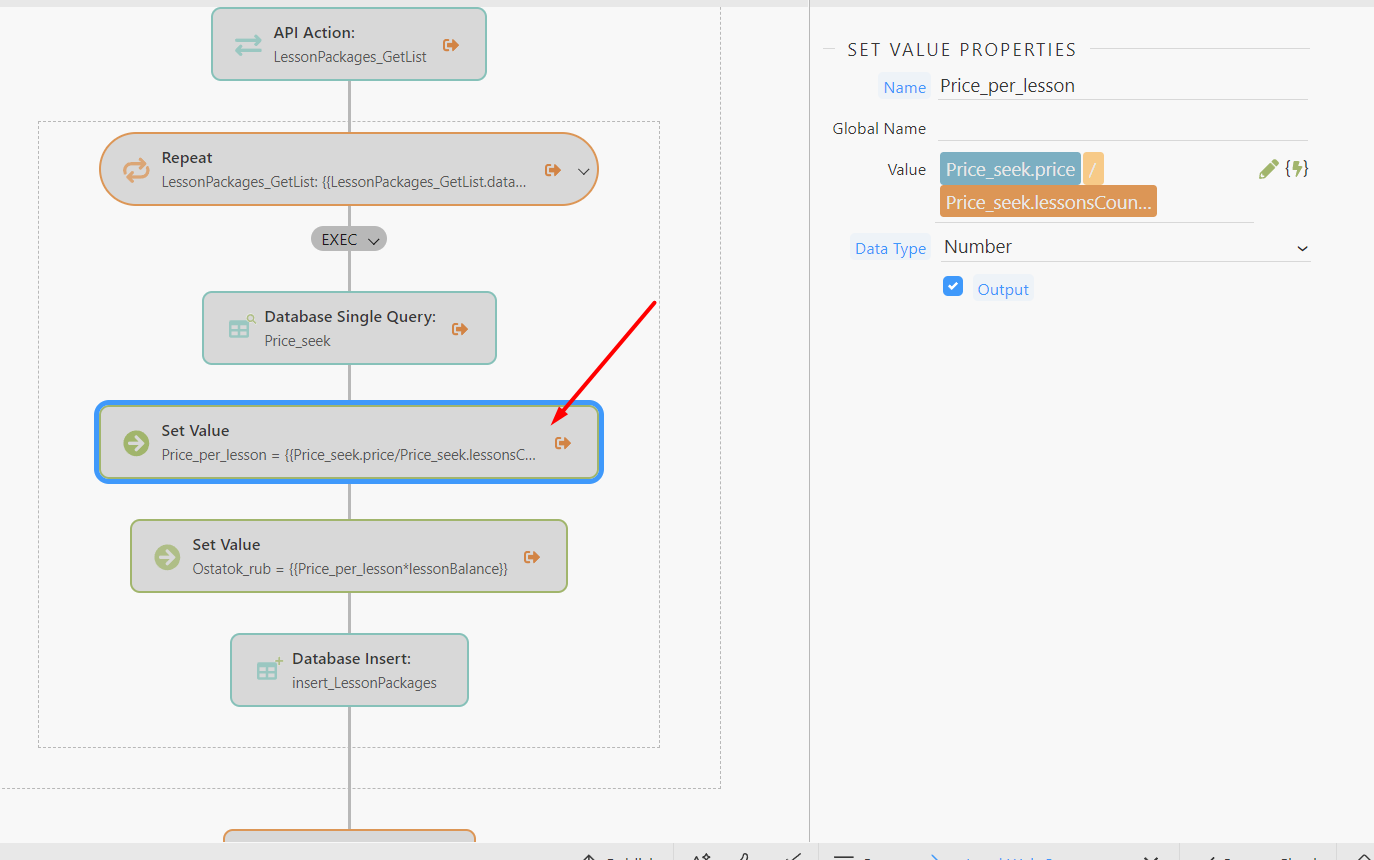Select the Price_seek.lessonsCoun... token in Value
The height and width of the screenshot is (860, 1374).
(1048, 202)
